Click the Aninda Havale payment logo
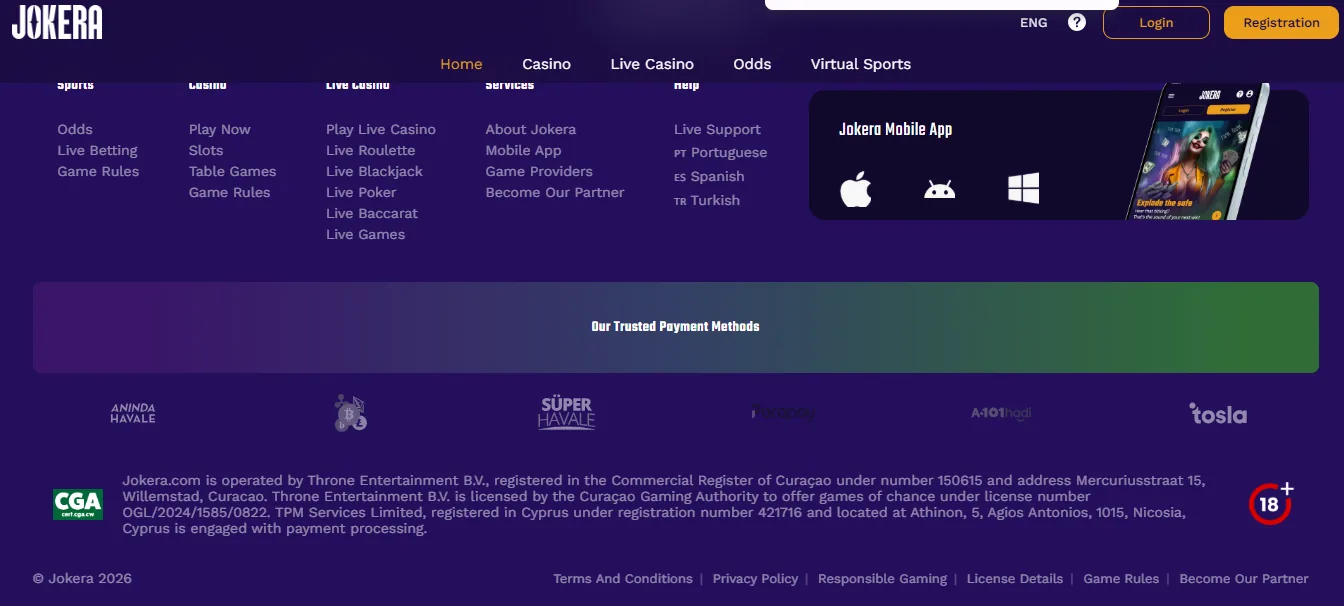 tap(133, 413)
